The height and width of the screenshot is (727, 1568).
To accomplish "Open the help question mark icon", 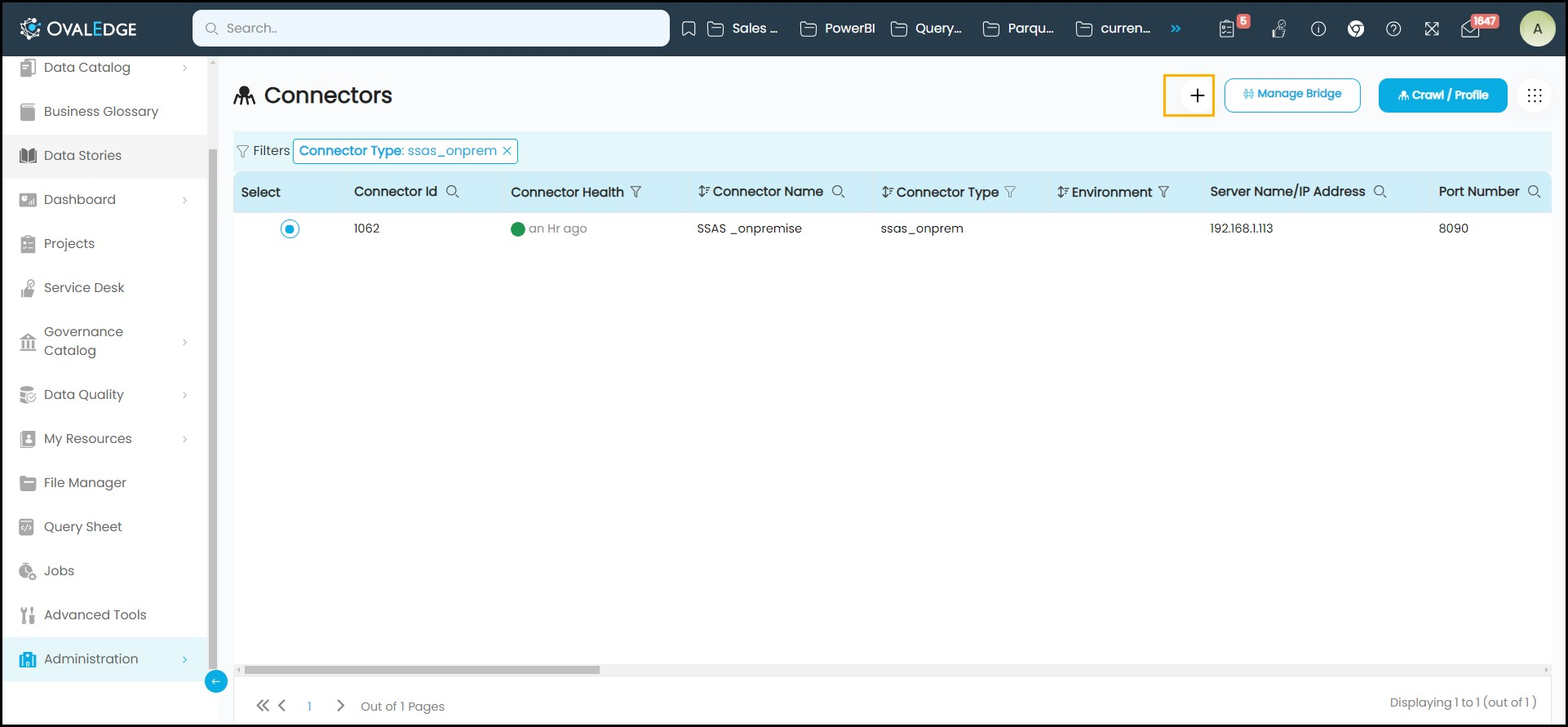I will point(1393,29).
